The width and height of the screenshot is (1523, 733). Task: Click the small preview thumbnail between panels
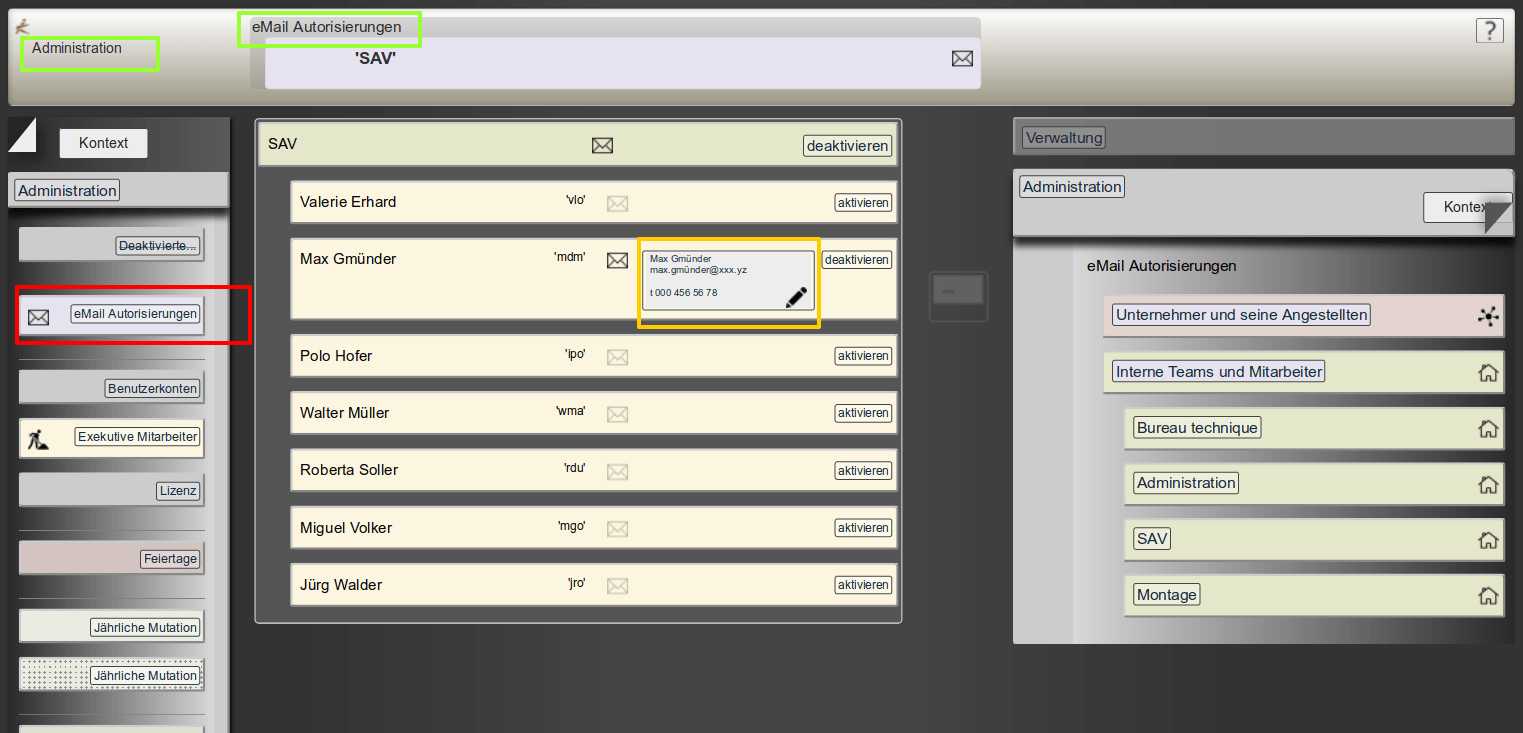pos(958,296)
